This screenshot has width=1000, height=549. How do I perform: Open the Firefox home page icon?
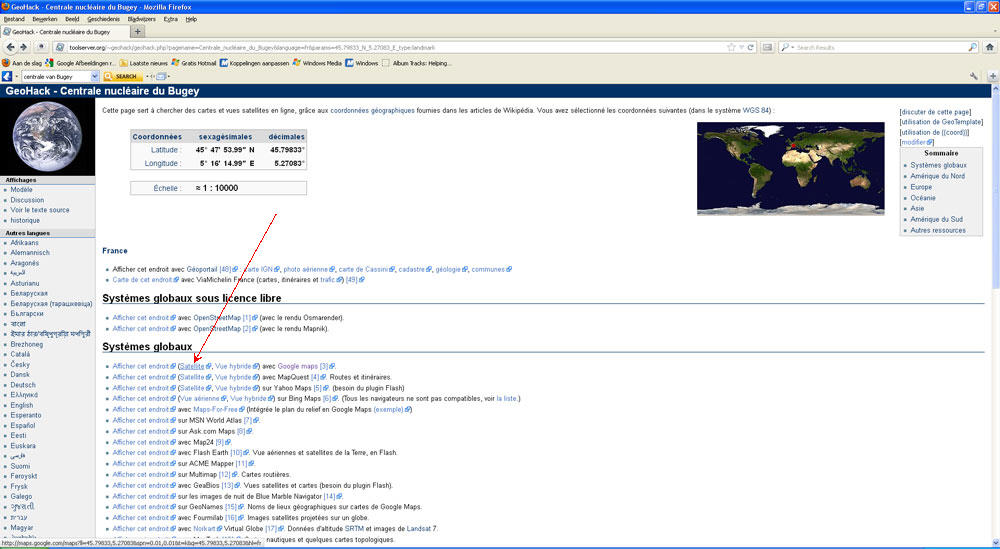click(x=990, y=47)
